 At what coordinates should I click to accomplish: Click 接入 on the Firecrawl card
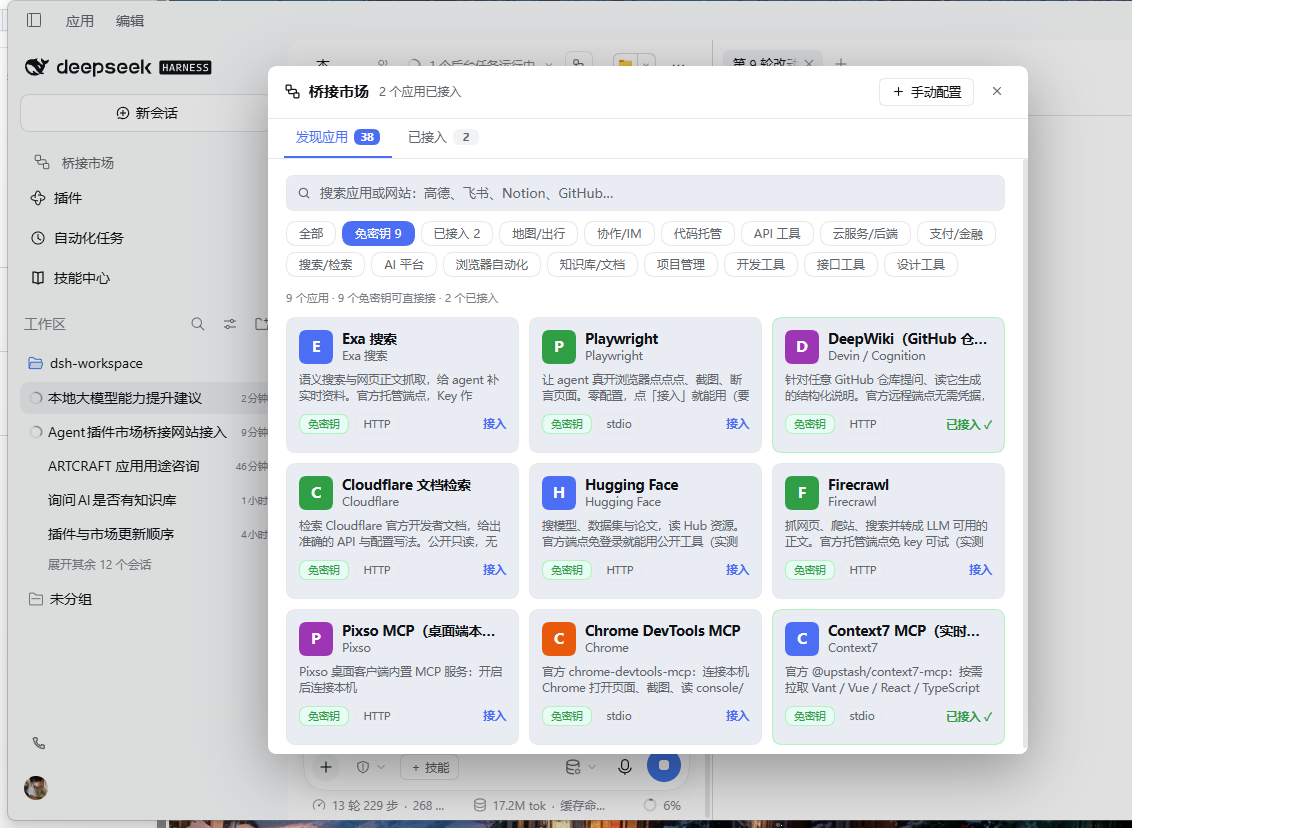pyautogui.click(x=980, y=570)
